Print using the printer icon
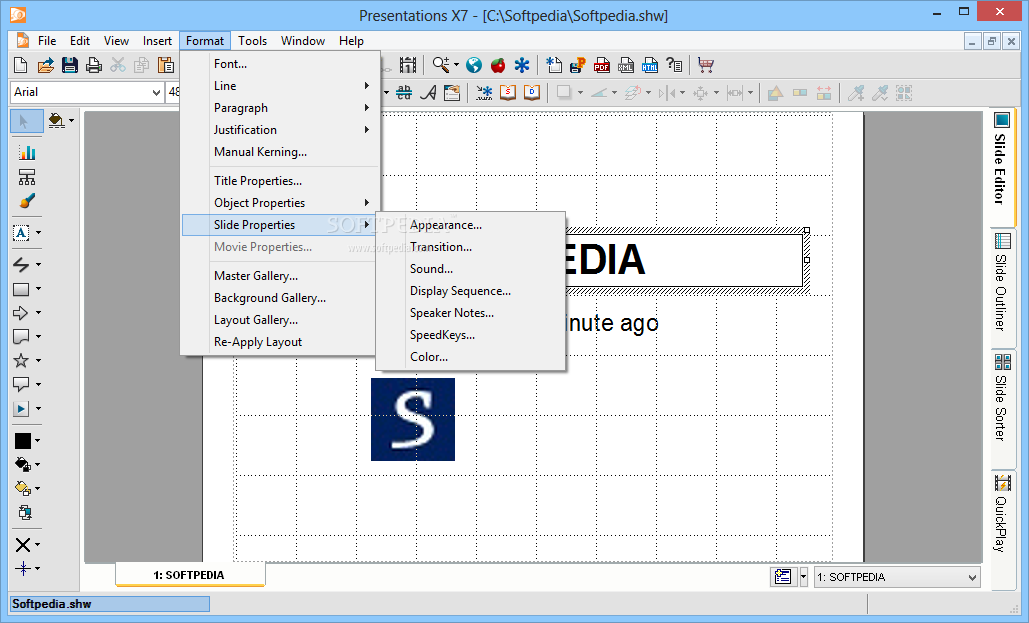The width and height of the screenshot is (1029, 623). pos(94,65)
